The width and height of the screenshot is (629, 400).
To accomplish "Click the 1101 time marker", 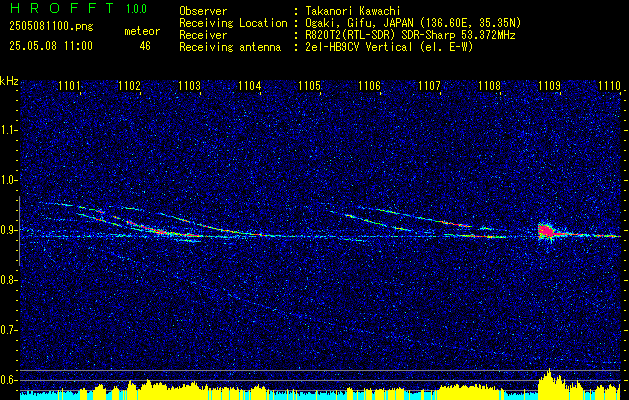I will (69, 86).
